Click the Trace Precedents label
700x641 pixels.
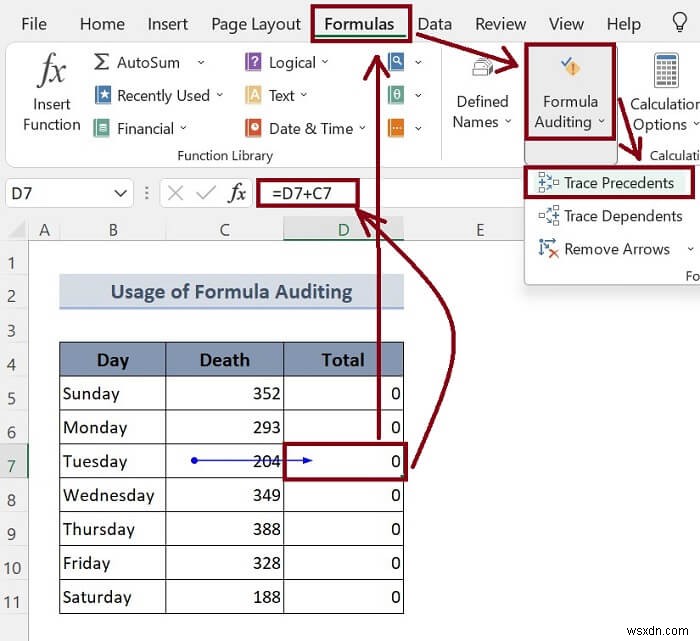click(619, 183)
